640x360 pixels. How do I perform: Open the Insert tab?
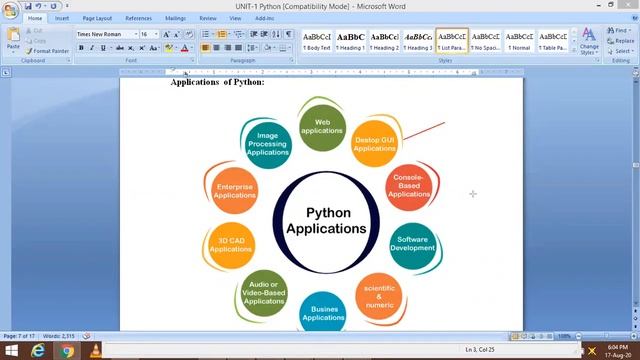62,18
